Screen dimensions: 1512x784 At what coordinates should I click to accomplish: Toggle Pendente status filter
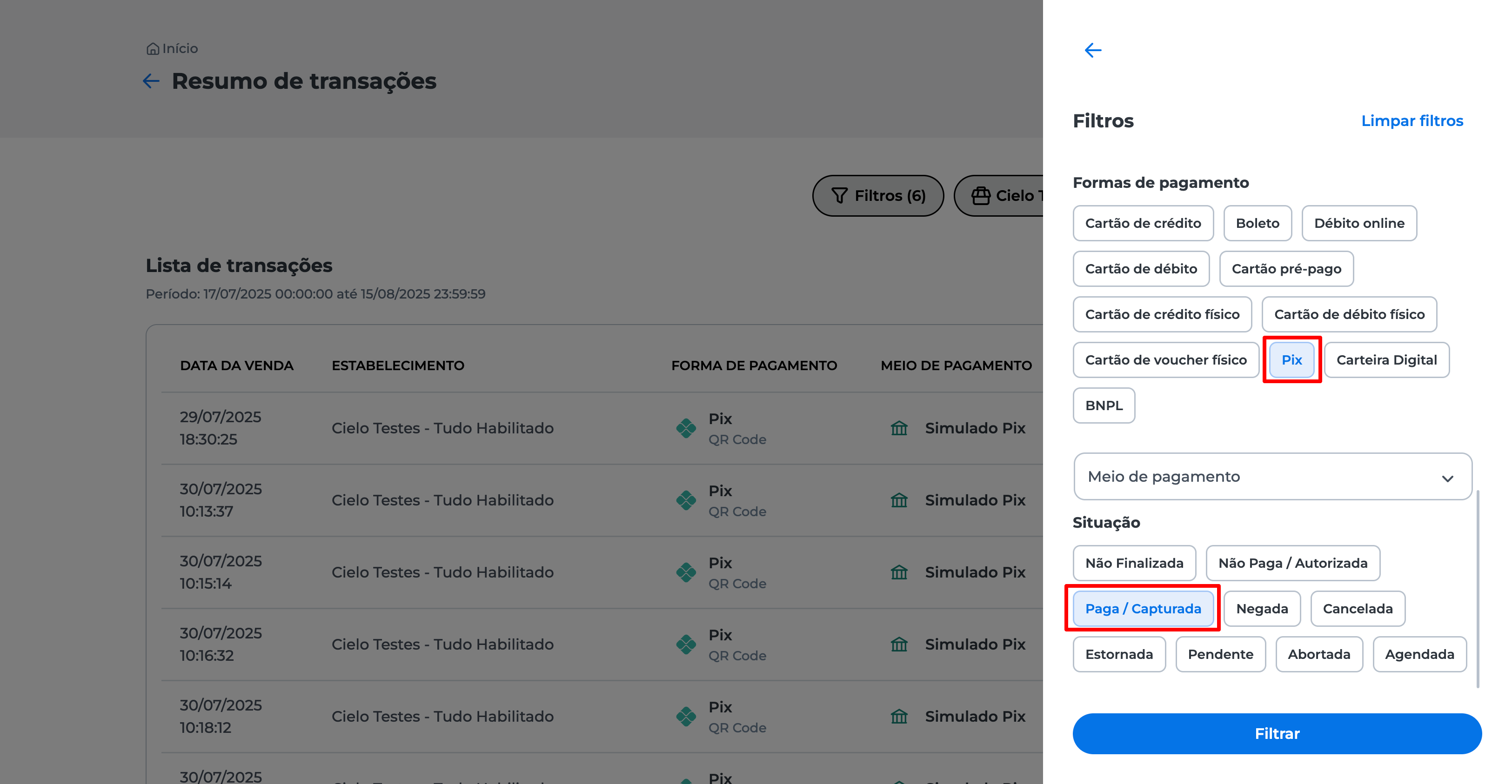click(x=1220, y=654)
